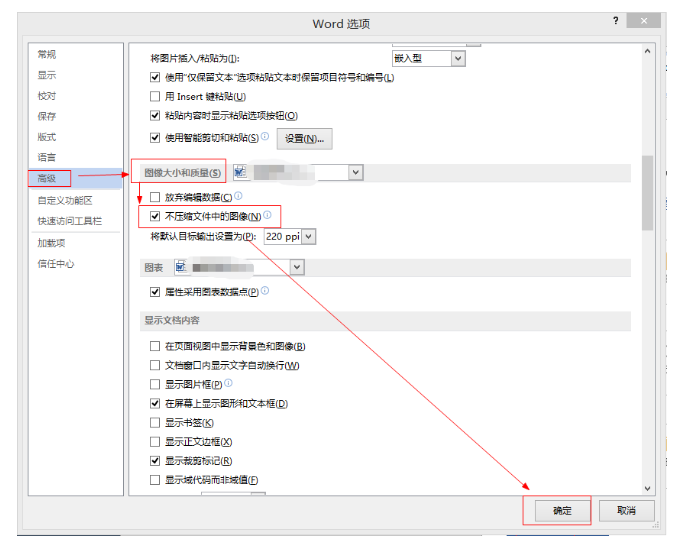Click info icon beside 使用智能剪切和粘贴
682x547 pixels.
(265, 136)
